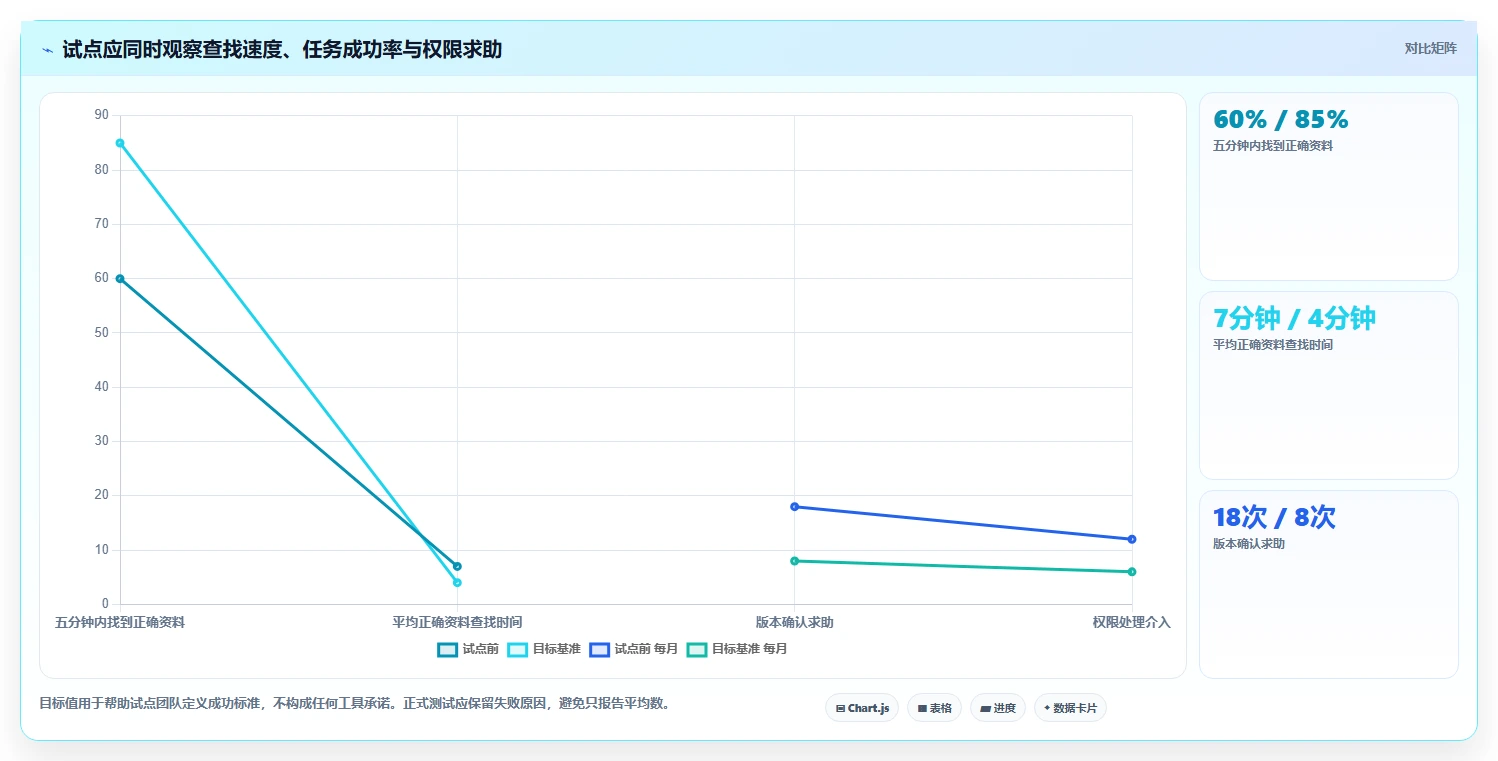
Task: Toggle the 目标基准 每月 legend item
Action: (737, 649)
